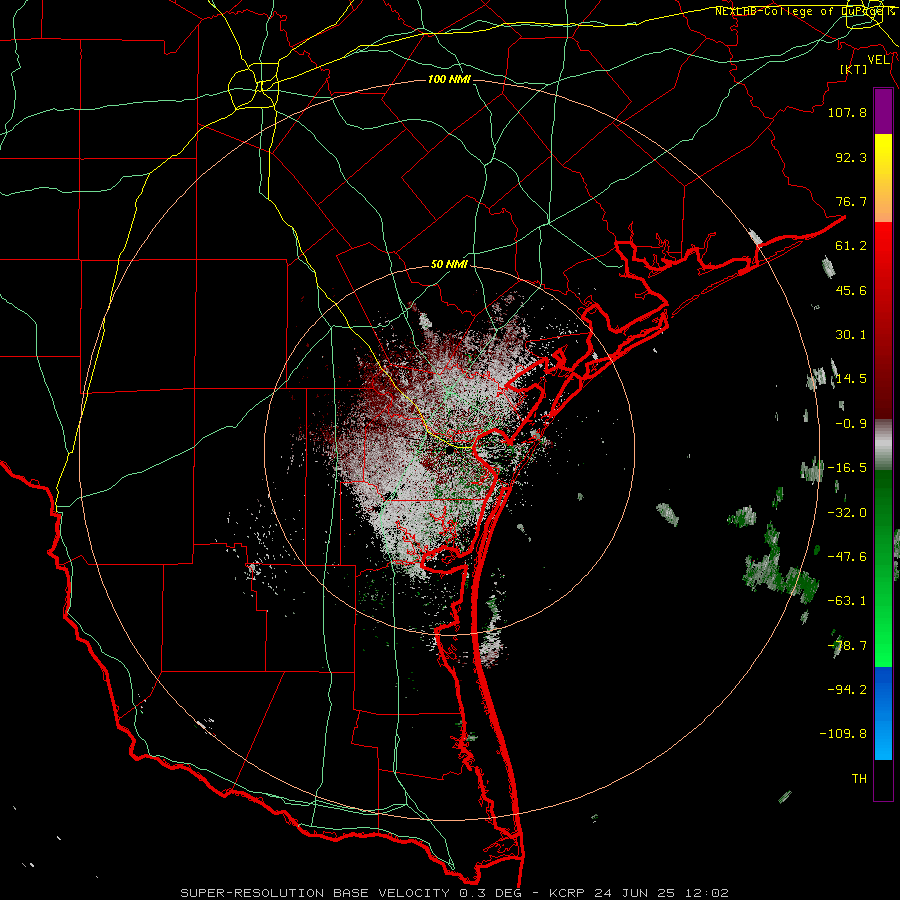The image size is (900, 900).
Task: Click the 92.3 velocity scale value
Action: click(x=851, y=157)
